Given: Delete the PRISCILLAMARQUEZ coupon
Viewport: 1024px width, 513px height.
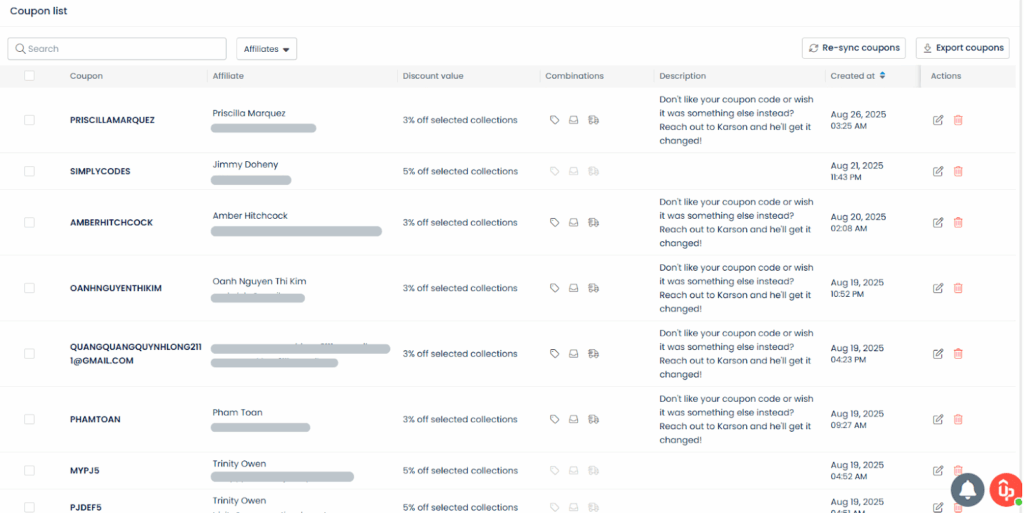Looking at the screenshot, I should [958, 120].
